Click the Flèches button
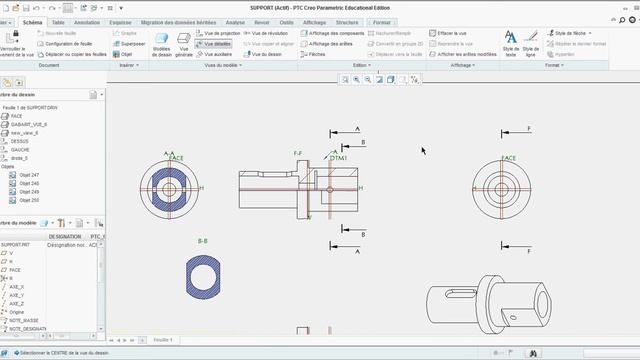Image resolution: width=640 pixels, height=360 pixels. pos(313,54)
